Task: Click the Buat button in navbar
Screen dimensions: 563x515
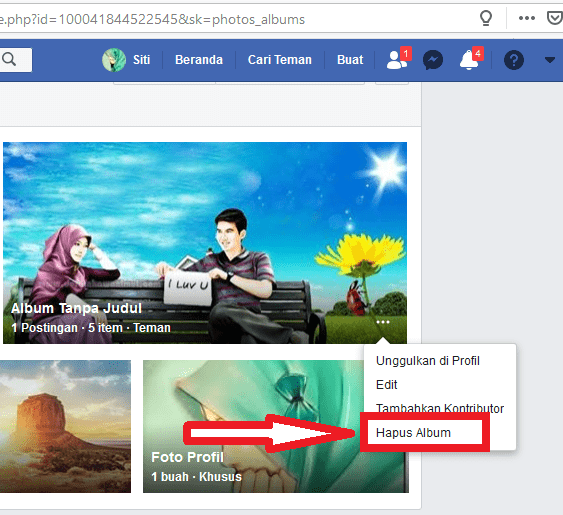Action: pos(350,60)
